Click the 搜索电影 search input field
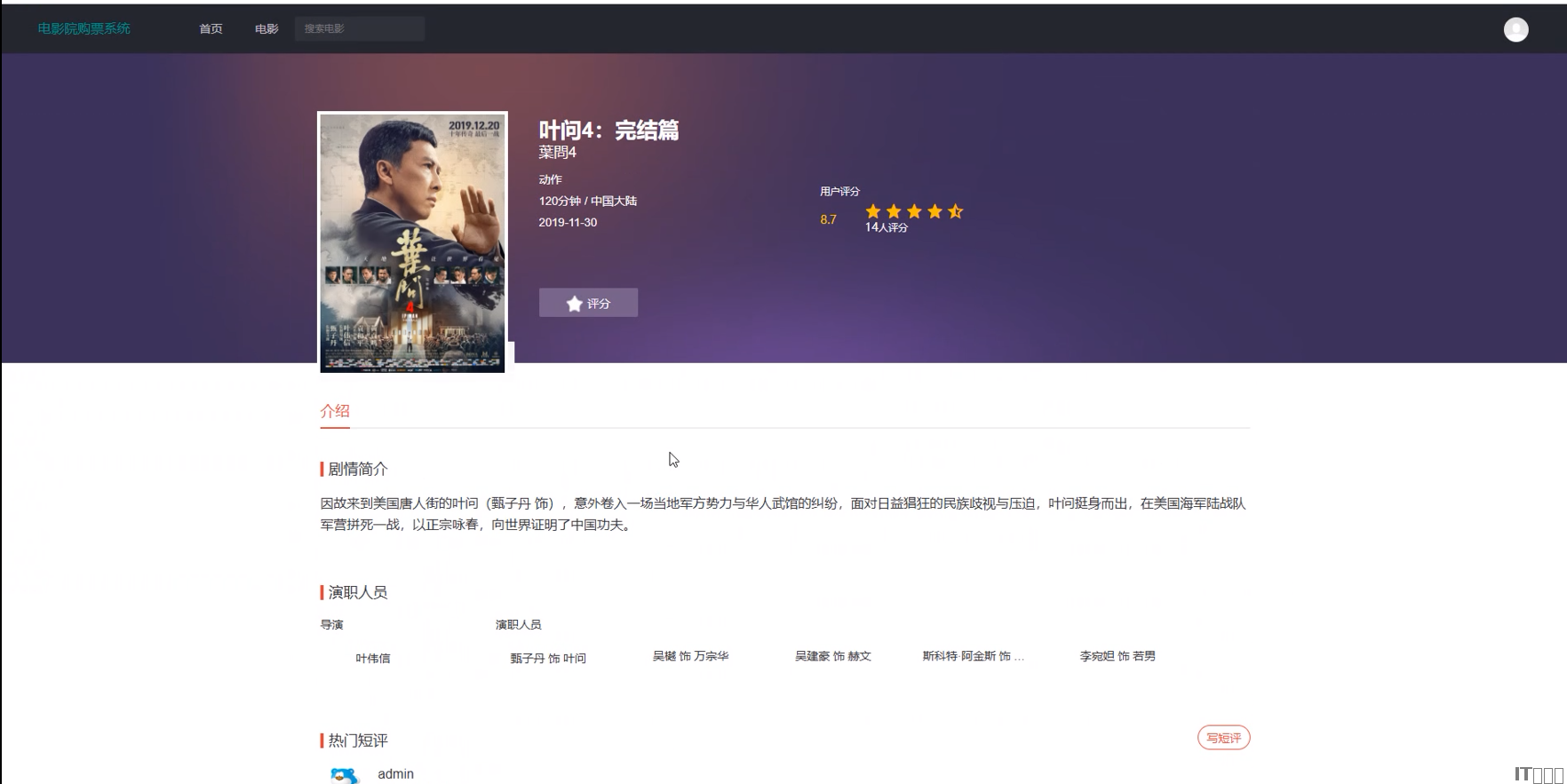 360,29
